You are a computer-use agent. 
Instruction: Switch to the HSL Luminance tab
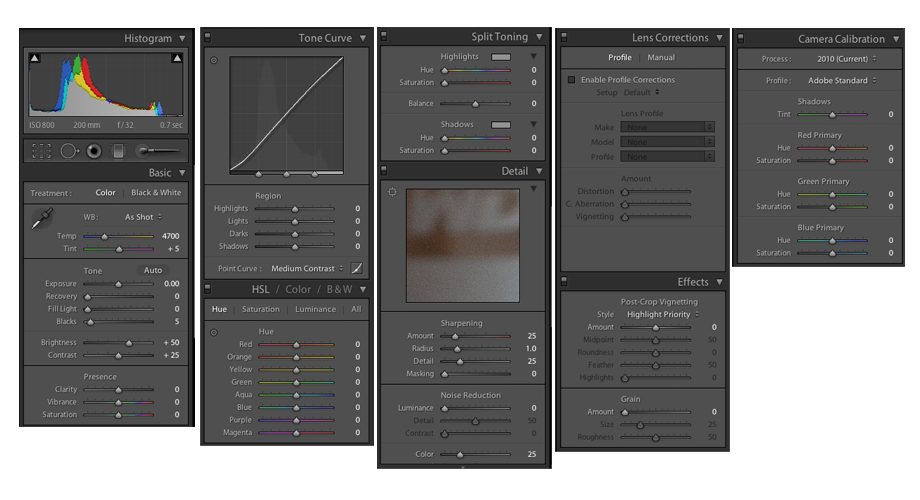(316, 309)
